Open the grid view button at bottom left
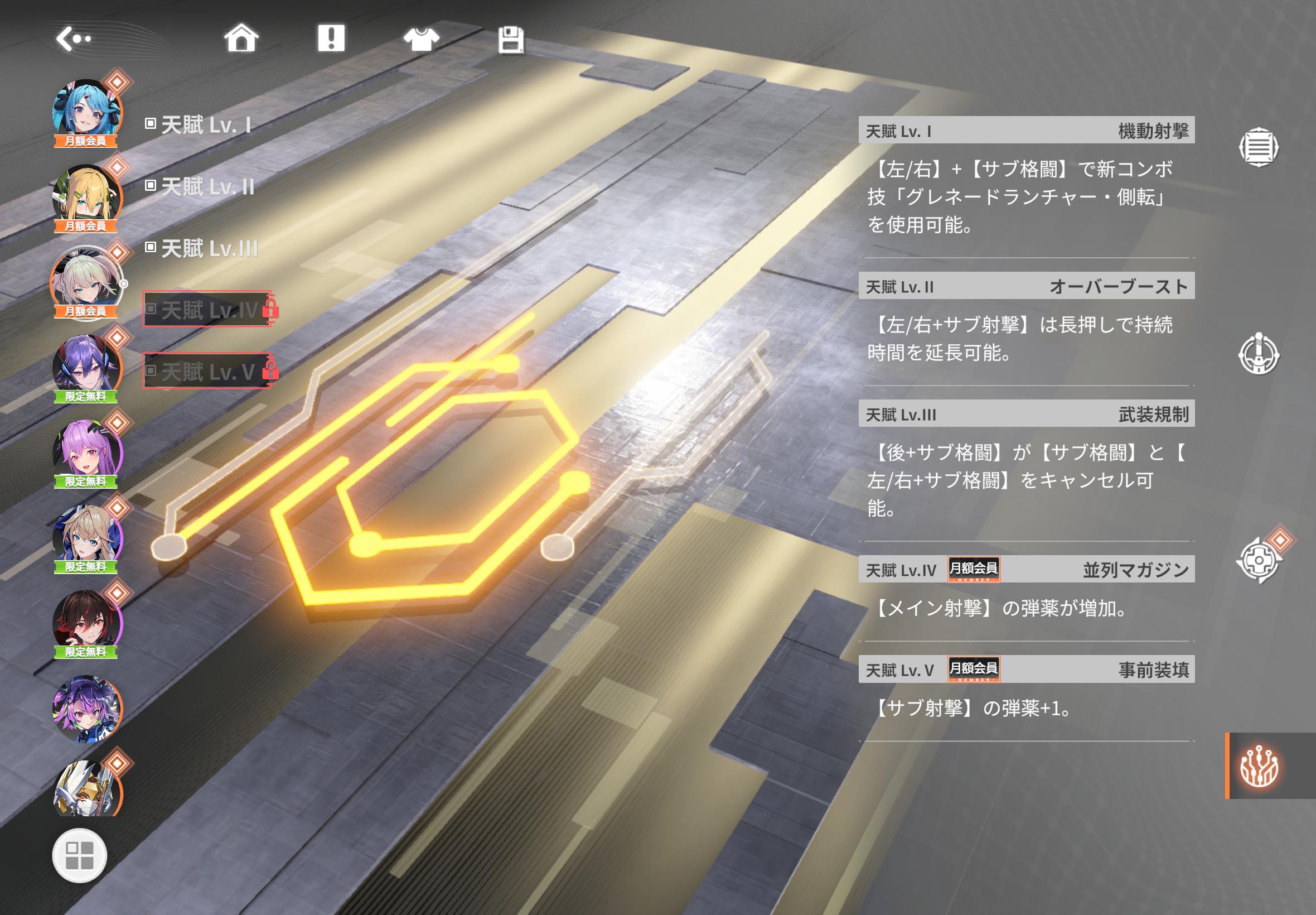Image resolution: width=1316 pixels, height=915 pixels. click(80, 855)
